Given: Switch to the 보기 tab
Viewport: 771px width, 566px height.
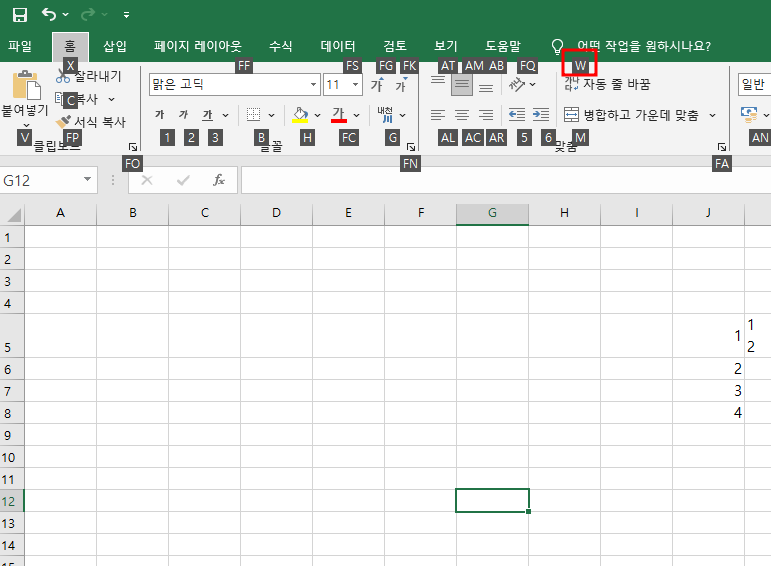Looking at the screenshot, I should (x=446, y=46).
